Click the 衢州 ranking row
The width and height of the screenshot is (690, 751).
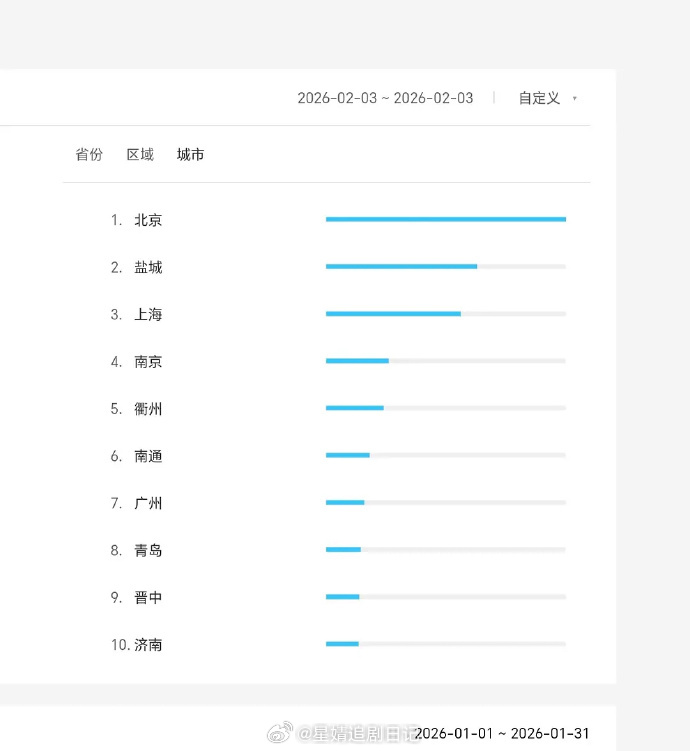tap(148, 409)
